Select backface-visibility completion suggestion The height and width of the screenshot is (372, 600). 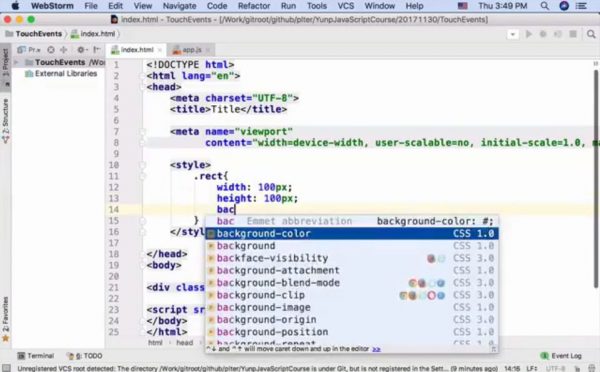coord(352,258)
